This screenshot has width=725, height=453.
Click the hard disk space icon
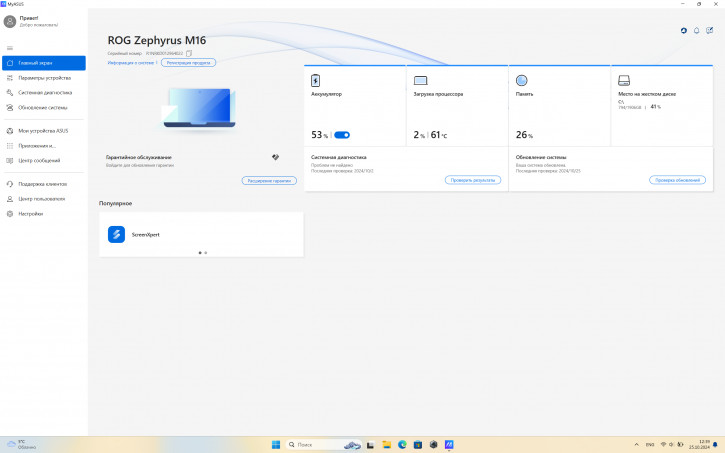point(624,80)
